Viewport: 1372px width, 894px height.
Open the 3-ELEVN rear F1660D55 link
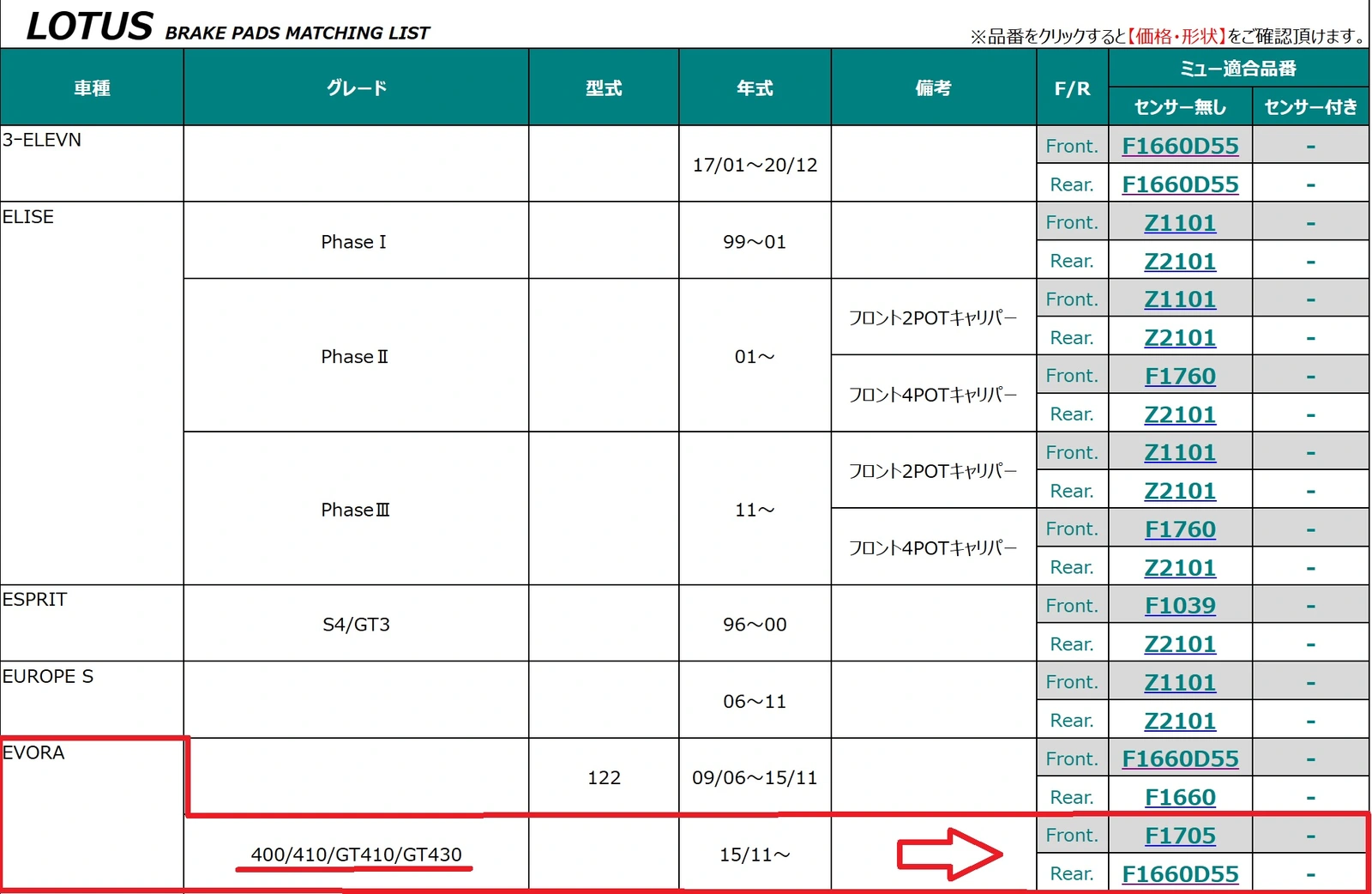(x=1180, y=184)
